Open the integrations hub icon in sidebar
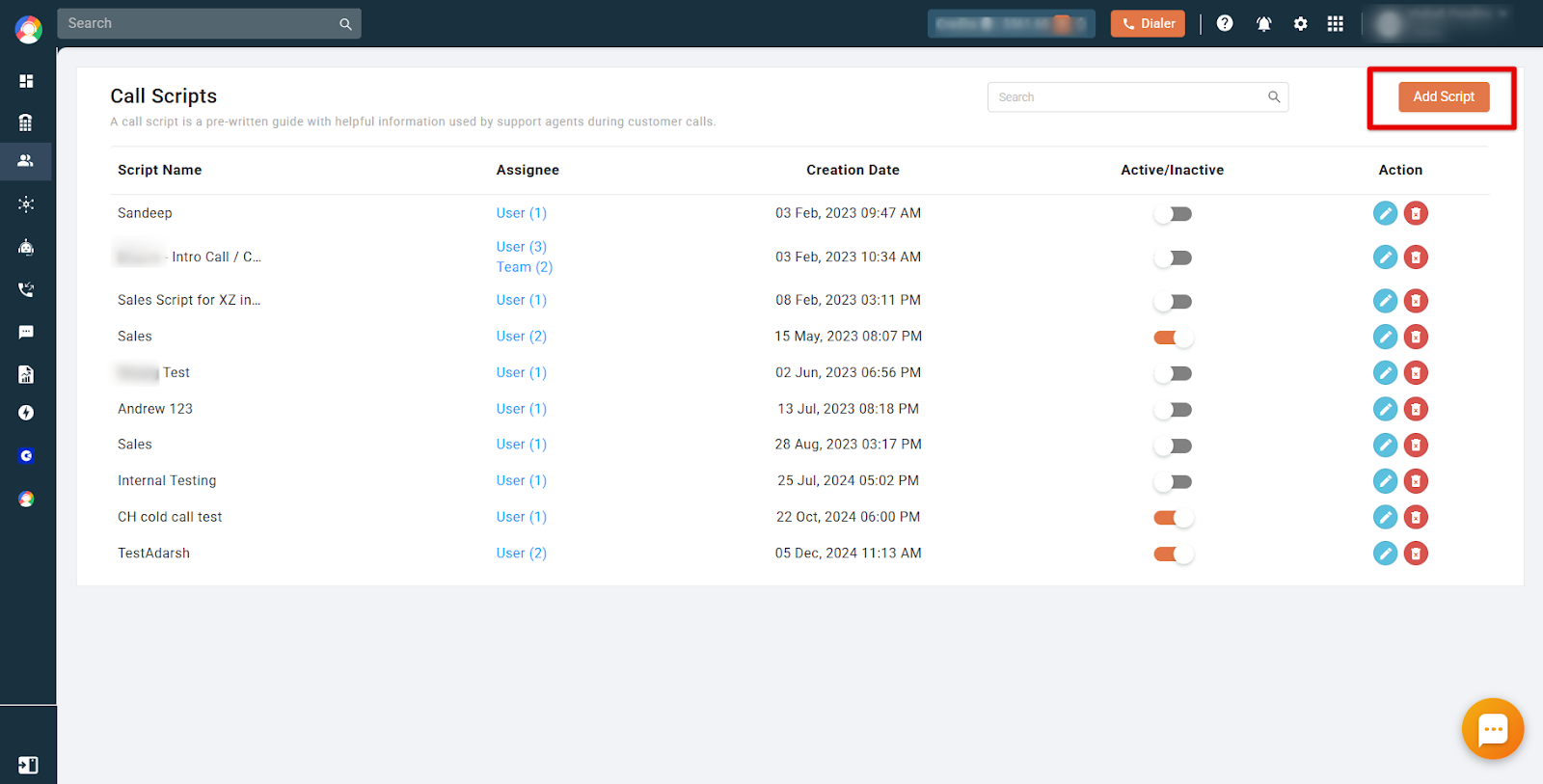The height and width of the screenshot is (784, 1543). (26, 204)
